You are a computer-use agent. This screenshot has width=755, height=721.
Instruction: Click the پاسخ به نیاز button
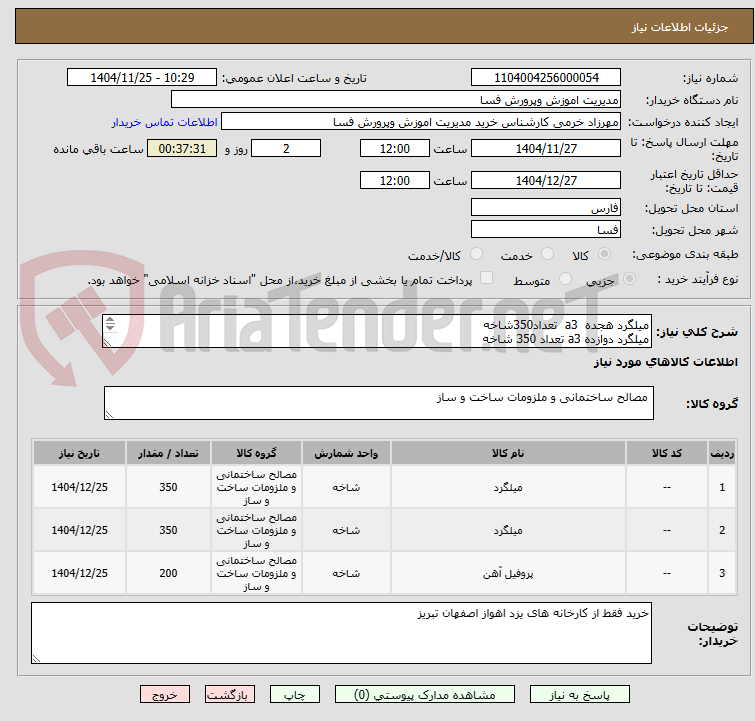pos(579,695)
